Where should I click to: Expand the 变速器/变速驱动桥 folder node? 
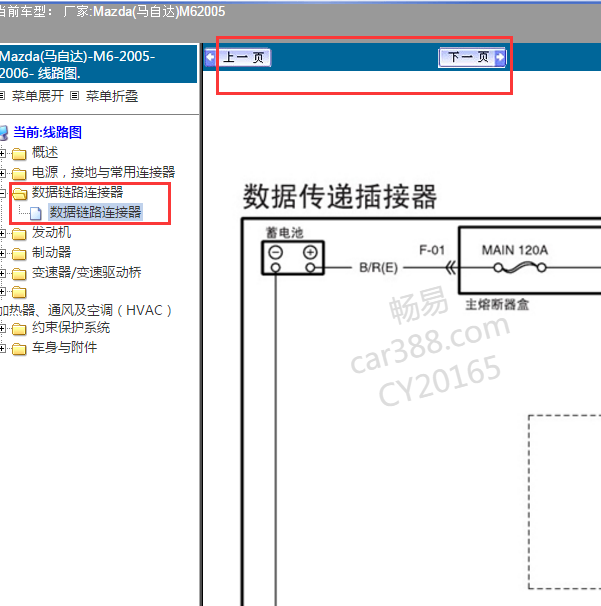(2, 273)
